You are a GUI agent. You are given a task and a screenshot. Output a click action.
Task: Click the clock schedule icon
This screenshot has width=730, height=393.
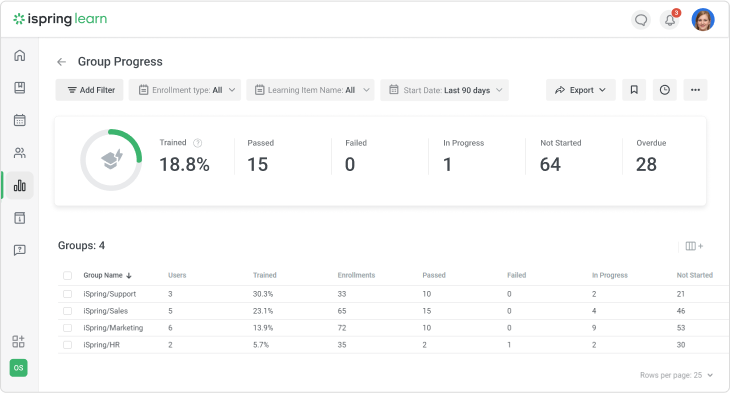point(665,90)
